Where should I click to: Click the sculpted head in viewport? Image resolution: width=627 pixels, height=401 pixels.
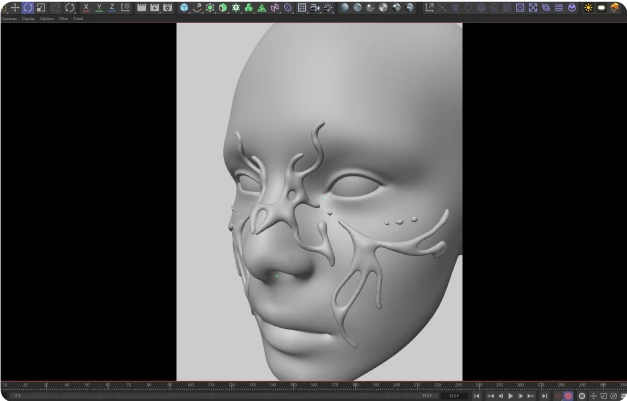(344, 200)
